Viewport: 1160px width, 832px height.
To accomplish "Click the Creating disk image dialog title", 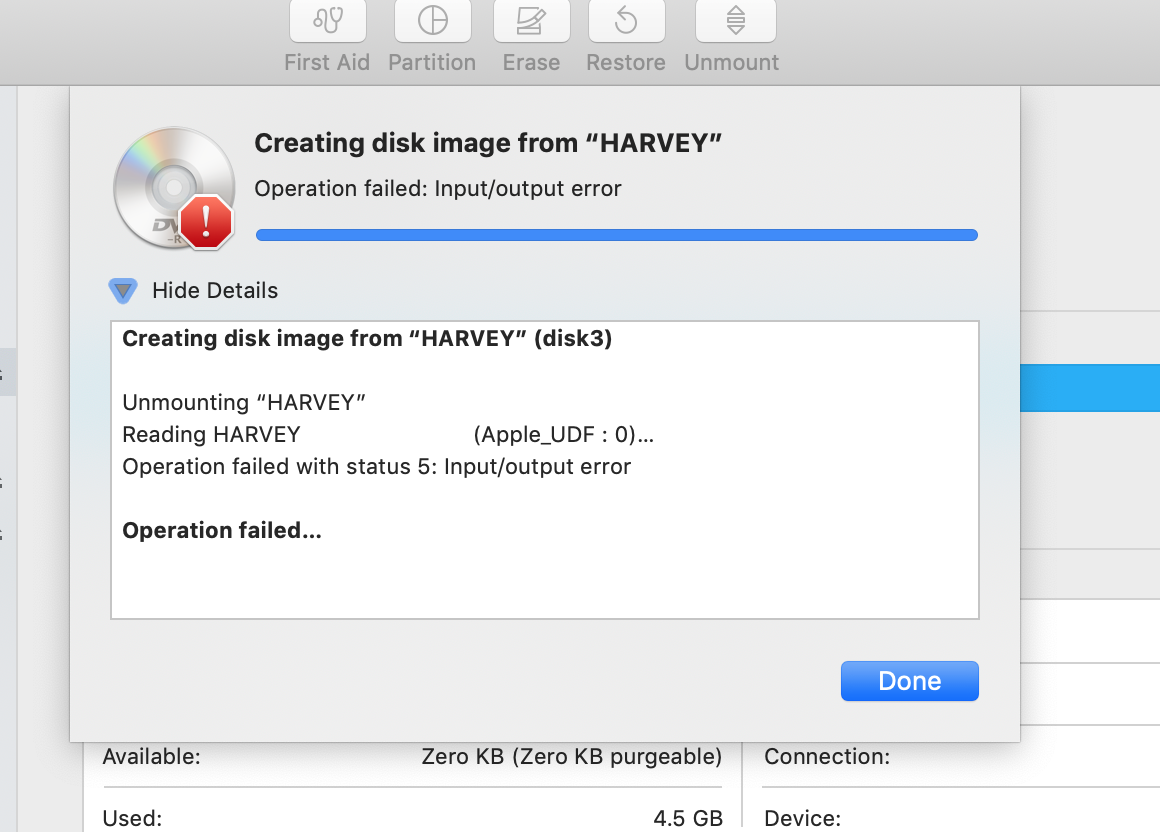I will coord(488,143).
